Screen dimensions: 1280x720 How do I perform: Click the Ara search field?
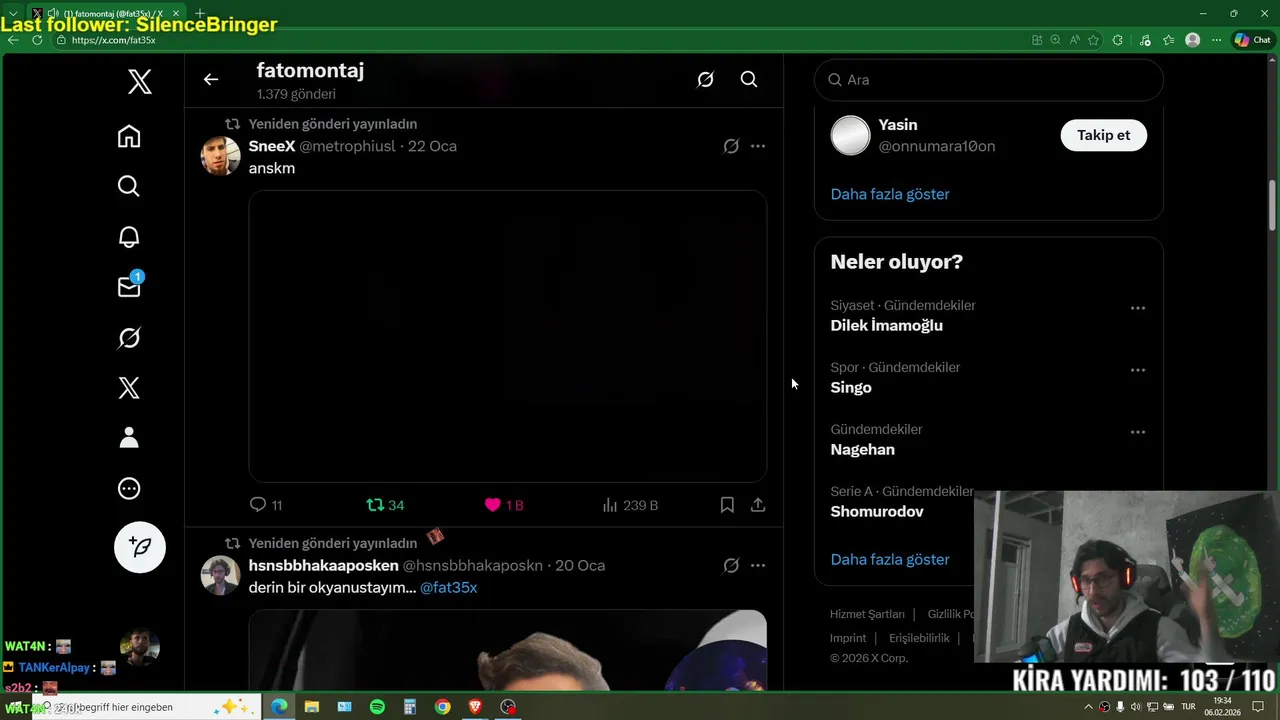coord(989,80)
